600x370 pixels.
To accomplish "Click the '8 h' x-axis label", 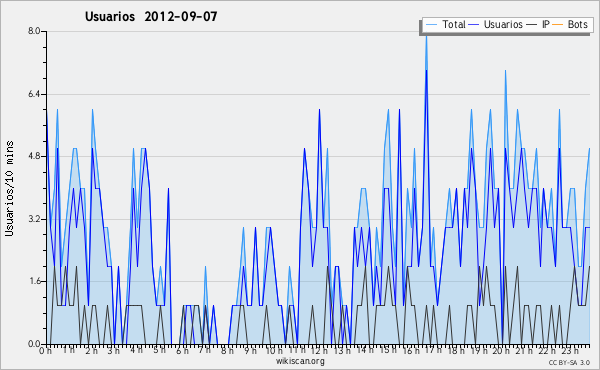I will point(227,351).
